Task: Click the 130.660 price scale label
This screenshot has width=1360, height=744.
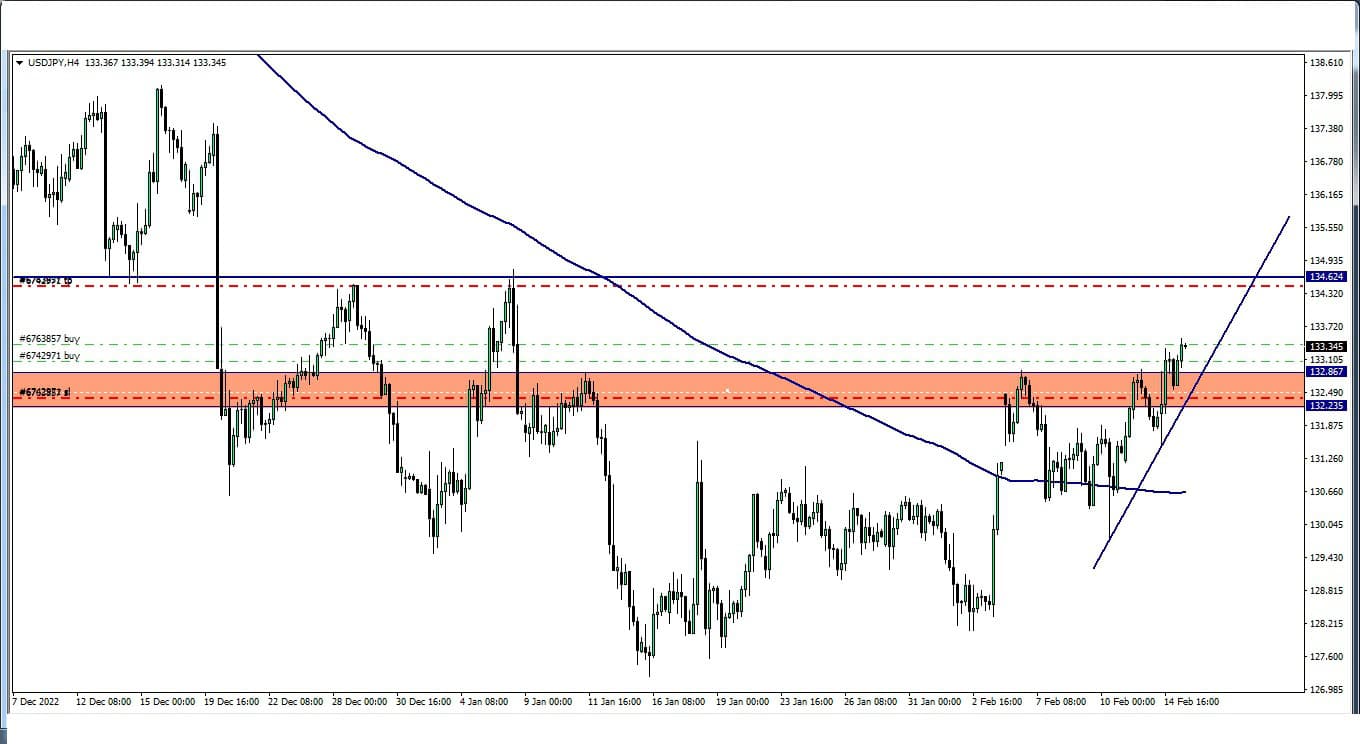Action: [x=1326, y=491]
